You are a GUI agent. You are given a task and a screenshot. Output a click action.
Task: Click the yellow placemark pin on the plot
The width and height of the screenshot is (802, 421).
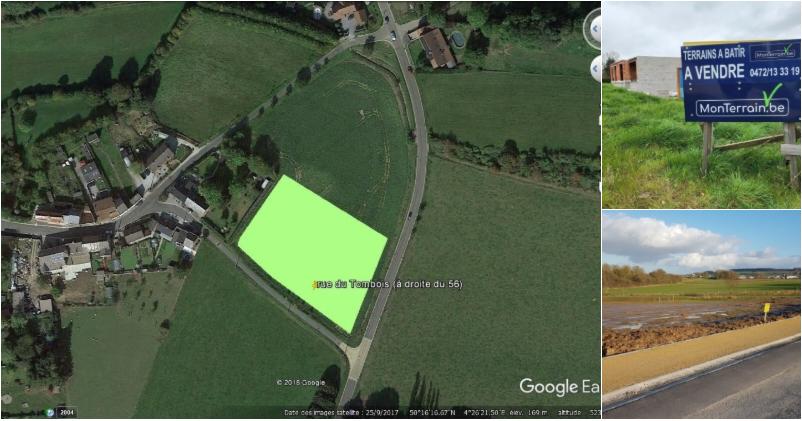[x=315, y=285]
